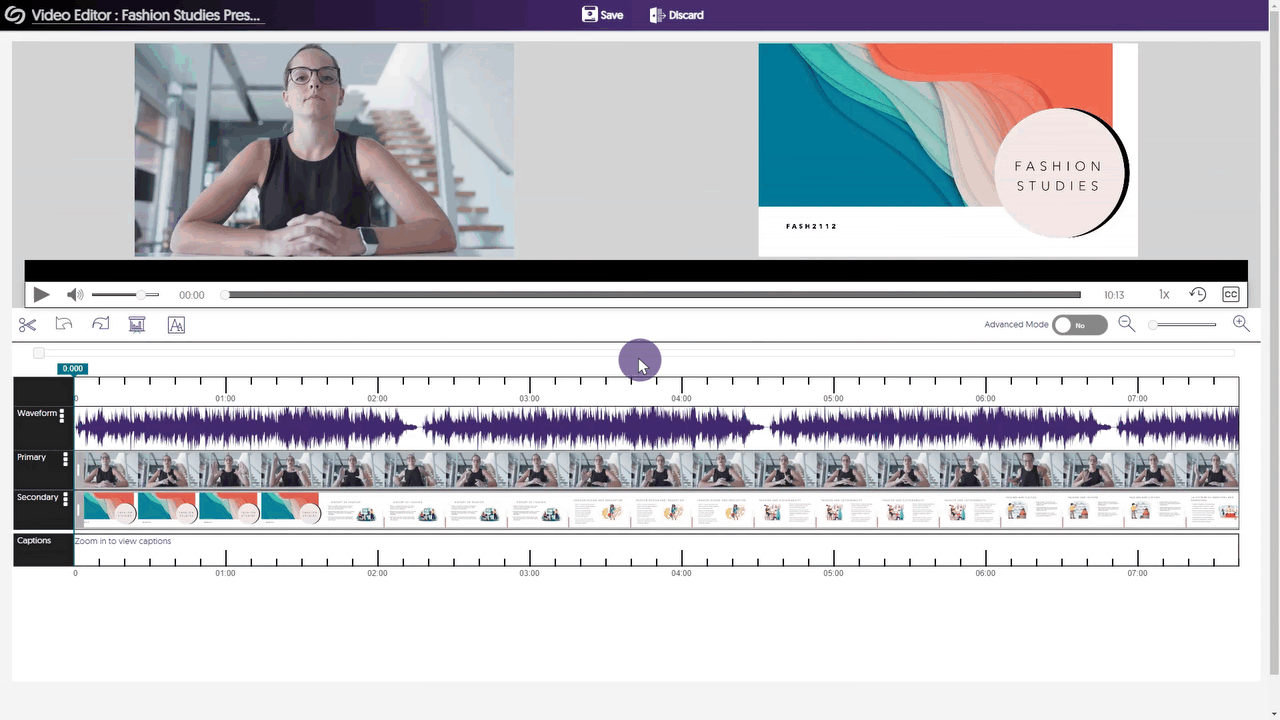This screenshot has height=720, width=1280.
Task: Open options for the Primary track
Action: point(65,460)
